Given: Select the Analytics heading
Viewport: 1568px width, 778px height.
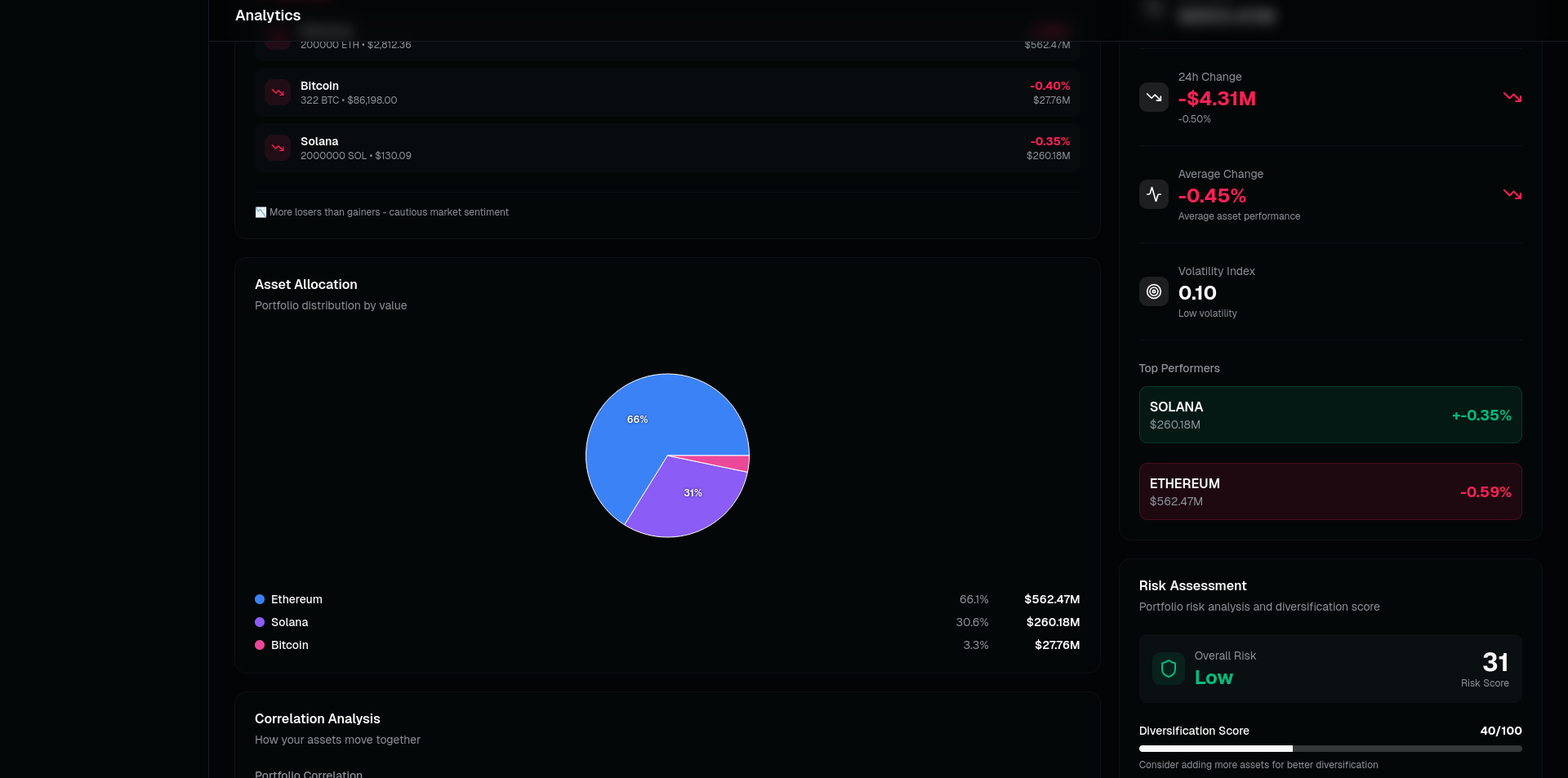Looking at the screenshot, I should [x=267, y=15].
